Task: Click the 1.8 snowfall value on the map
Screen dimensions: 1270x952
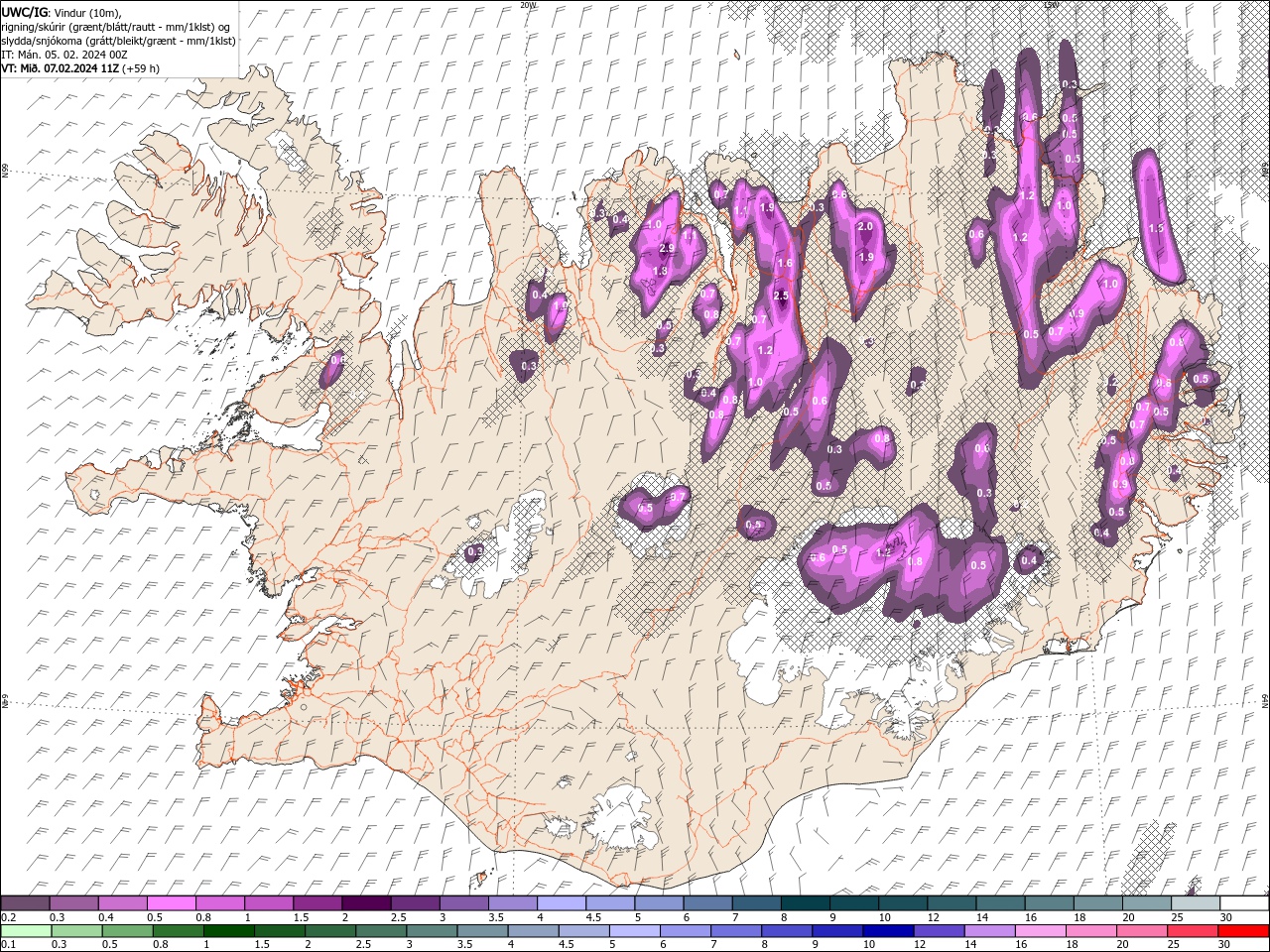Action: [x=659, y=271]
